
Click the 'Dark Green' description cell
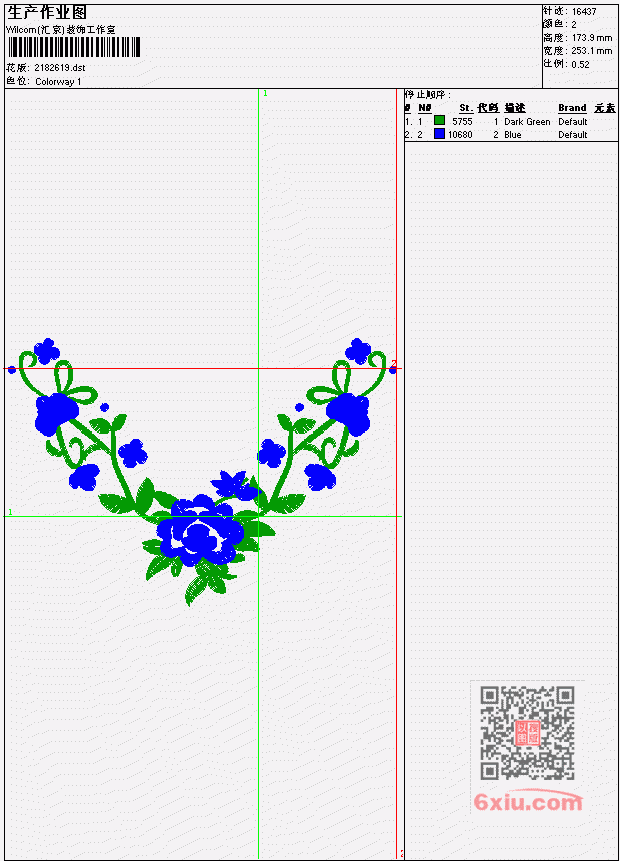tap(527, 121)
